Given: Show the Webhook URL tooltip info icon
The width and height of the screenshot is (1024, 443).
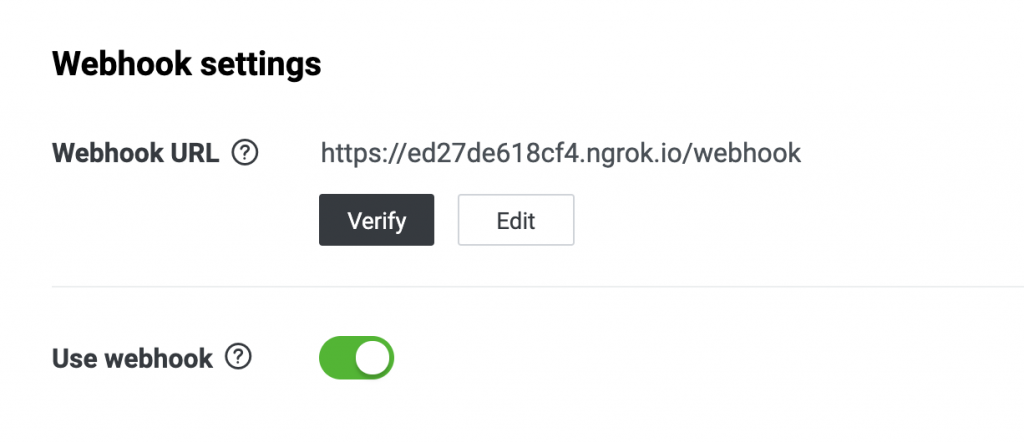Looking at the screenshot, I should coord(245,154).
